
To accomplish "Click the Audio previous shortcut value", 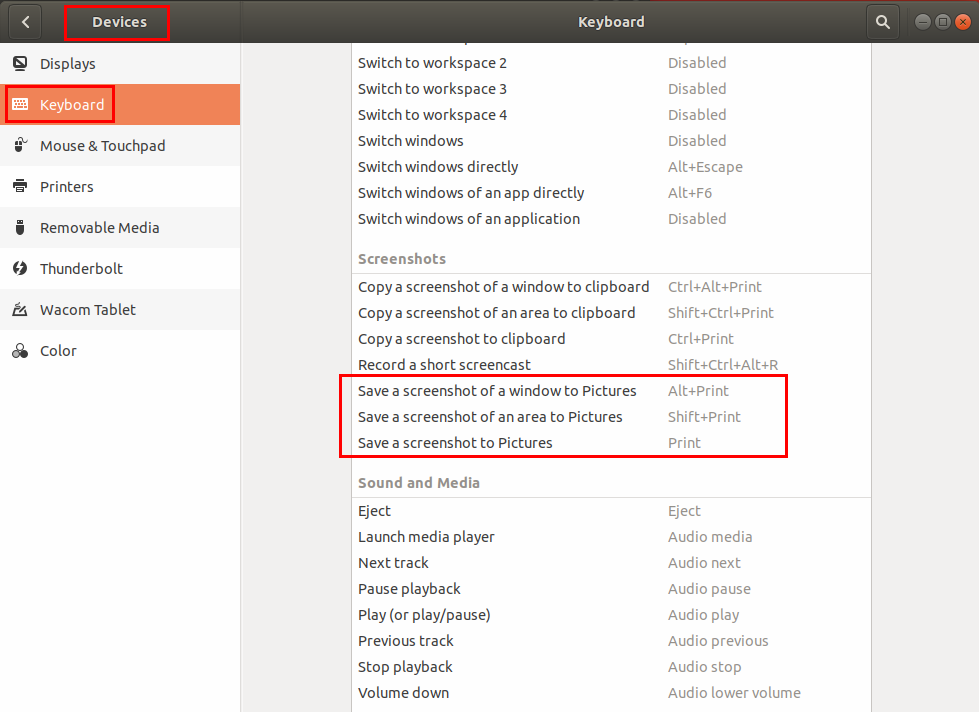I will coord(718,641).
